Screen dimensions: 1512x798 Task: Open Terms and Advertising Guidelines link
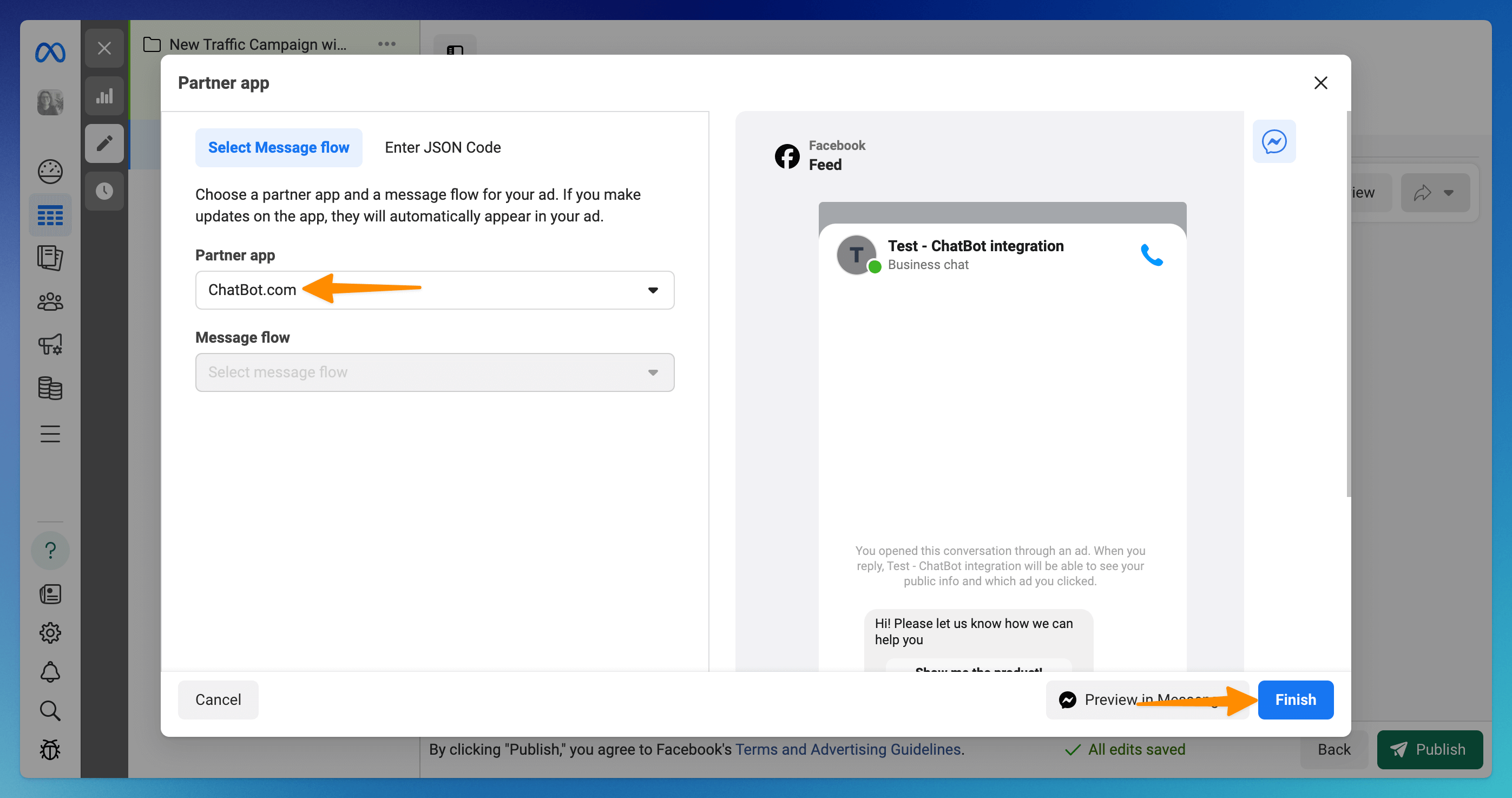847,749
